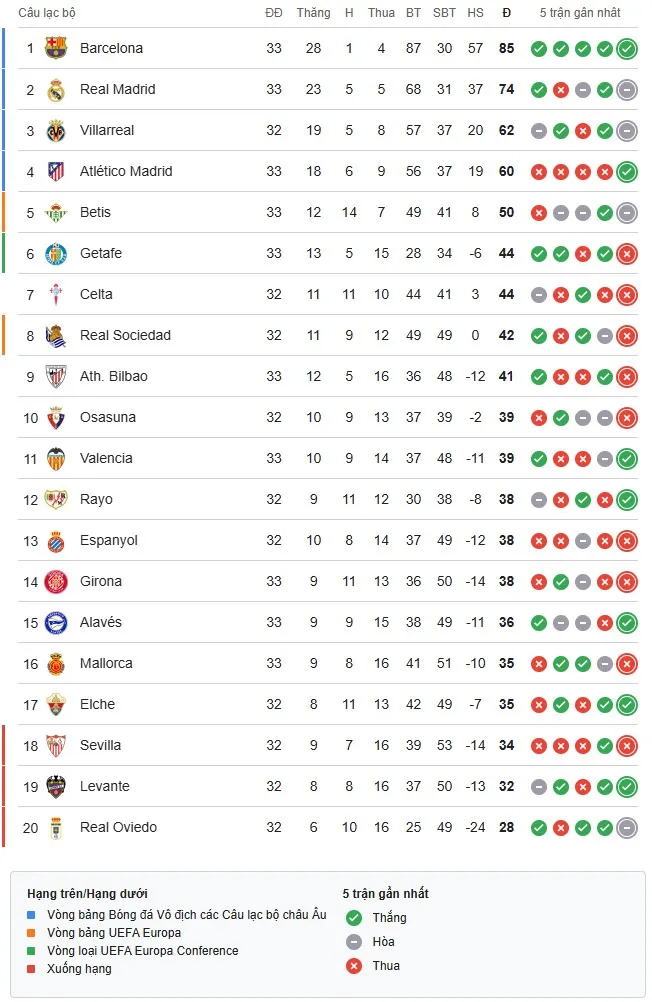Screen dimensions: 652x1002
Task: Click the red Thua legend cross icon
Action: (352, 966)
